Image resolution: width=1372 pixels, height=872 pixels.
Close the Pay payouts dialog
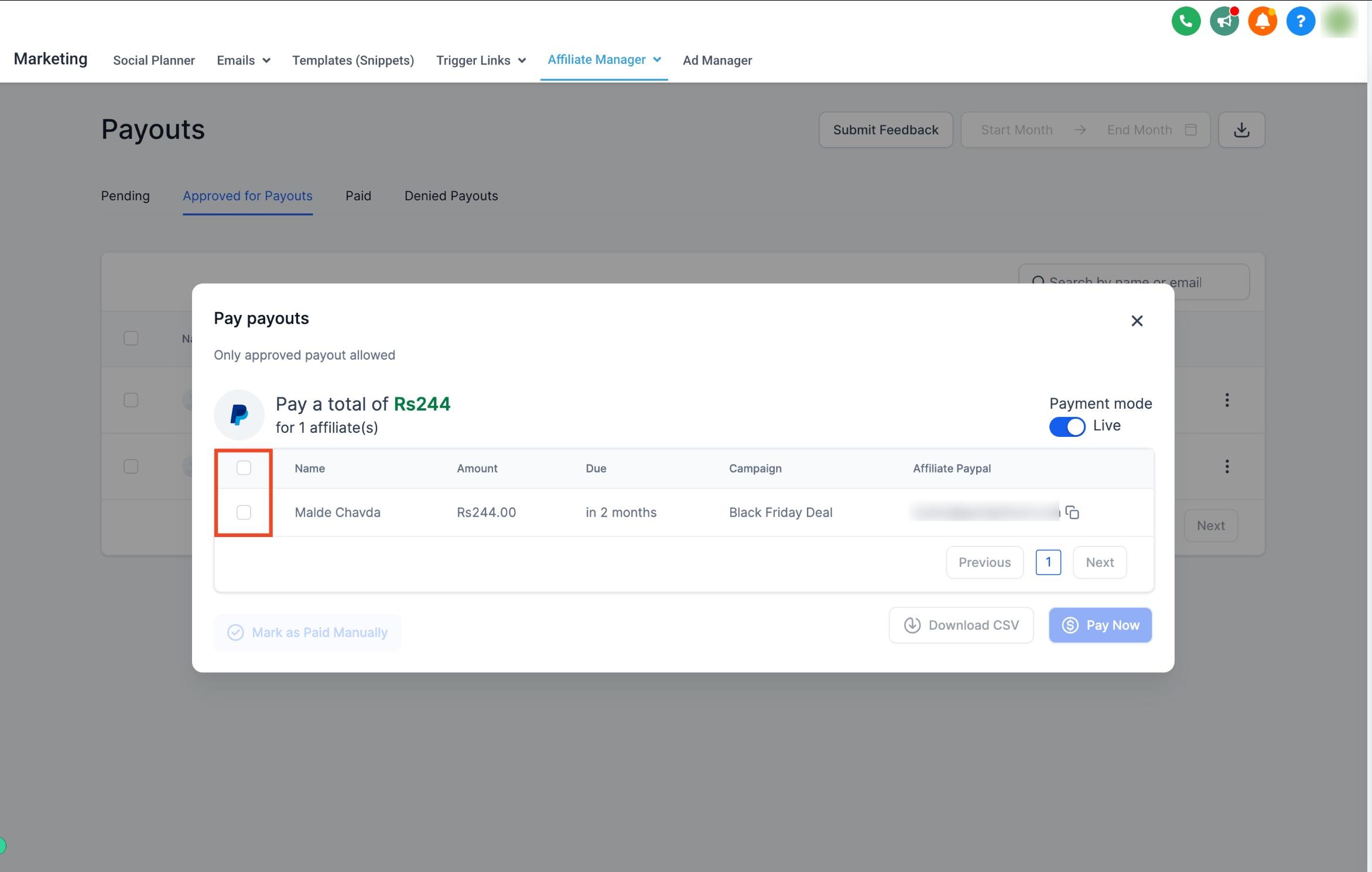1137,321
